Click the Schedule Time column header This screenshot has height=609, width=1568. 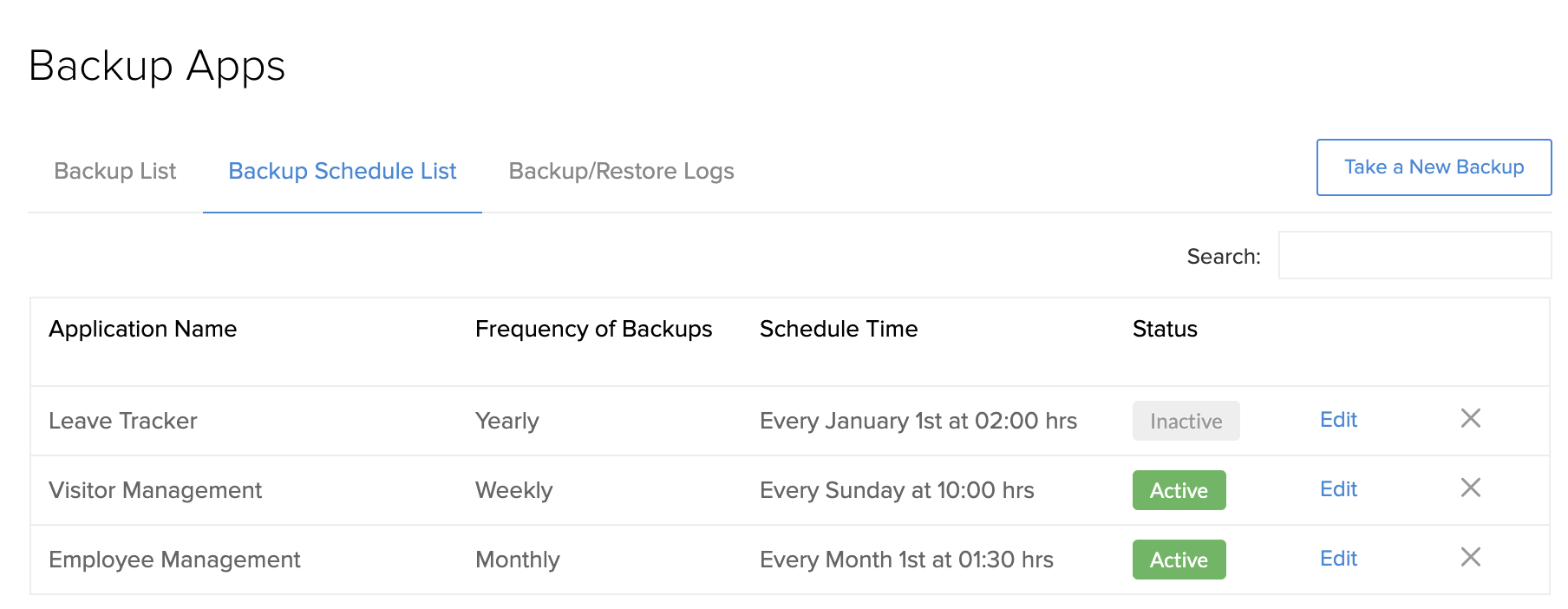click(x=838, y=329)
